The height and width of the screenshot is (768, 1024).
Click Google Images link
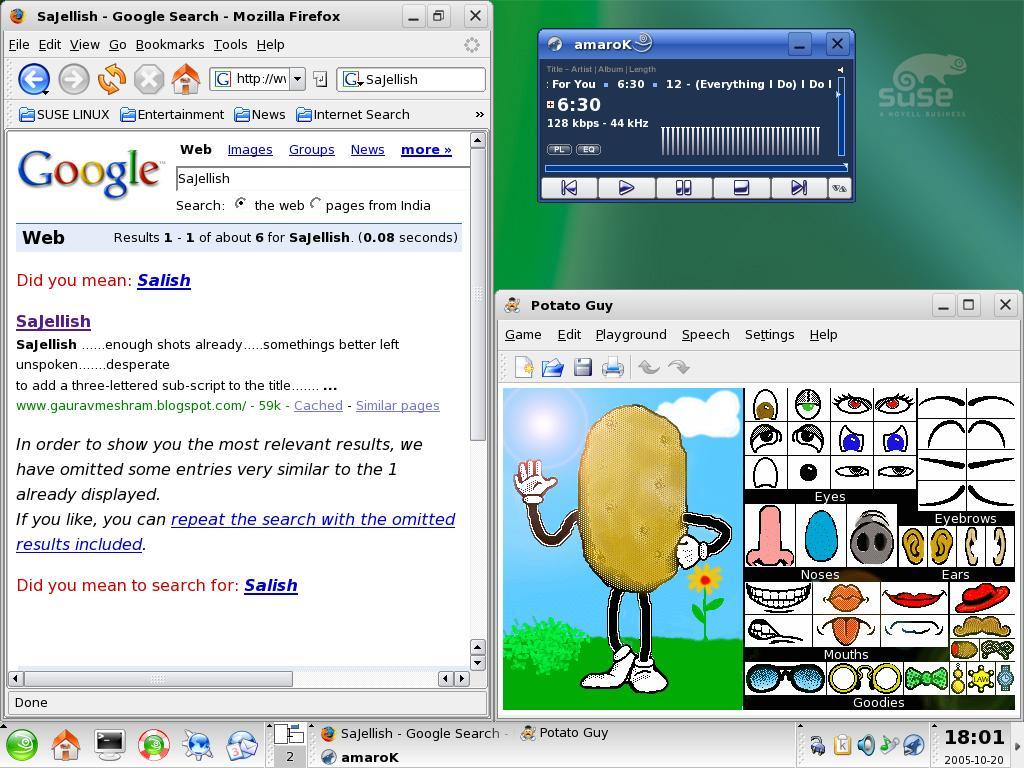coord(250,150)
